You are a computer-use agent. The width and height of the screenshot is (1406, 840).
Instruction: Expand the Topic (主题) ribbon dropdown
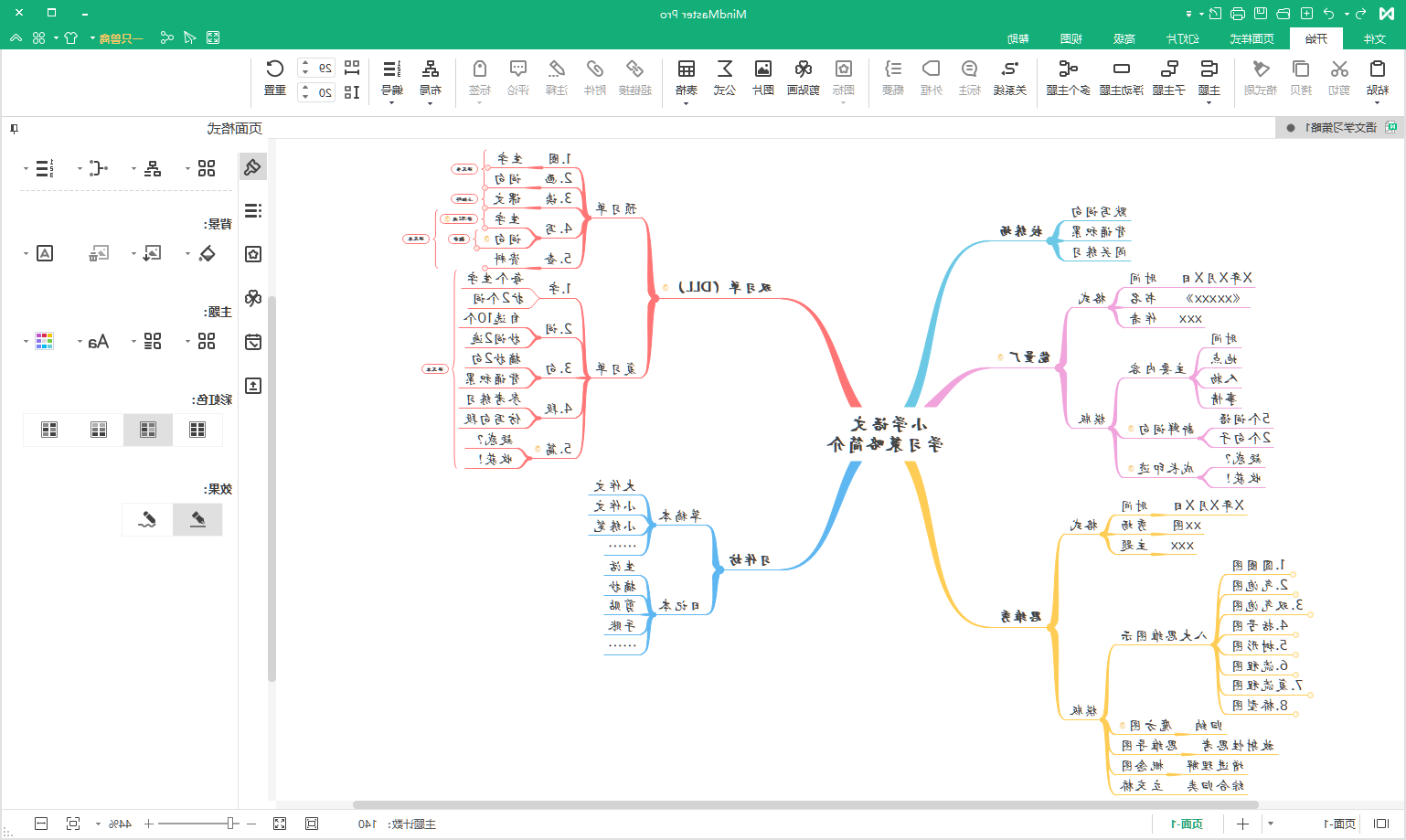point(1209,102)
